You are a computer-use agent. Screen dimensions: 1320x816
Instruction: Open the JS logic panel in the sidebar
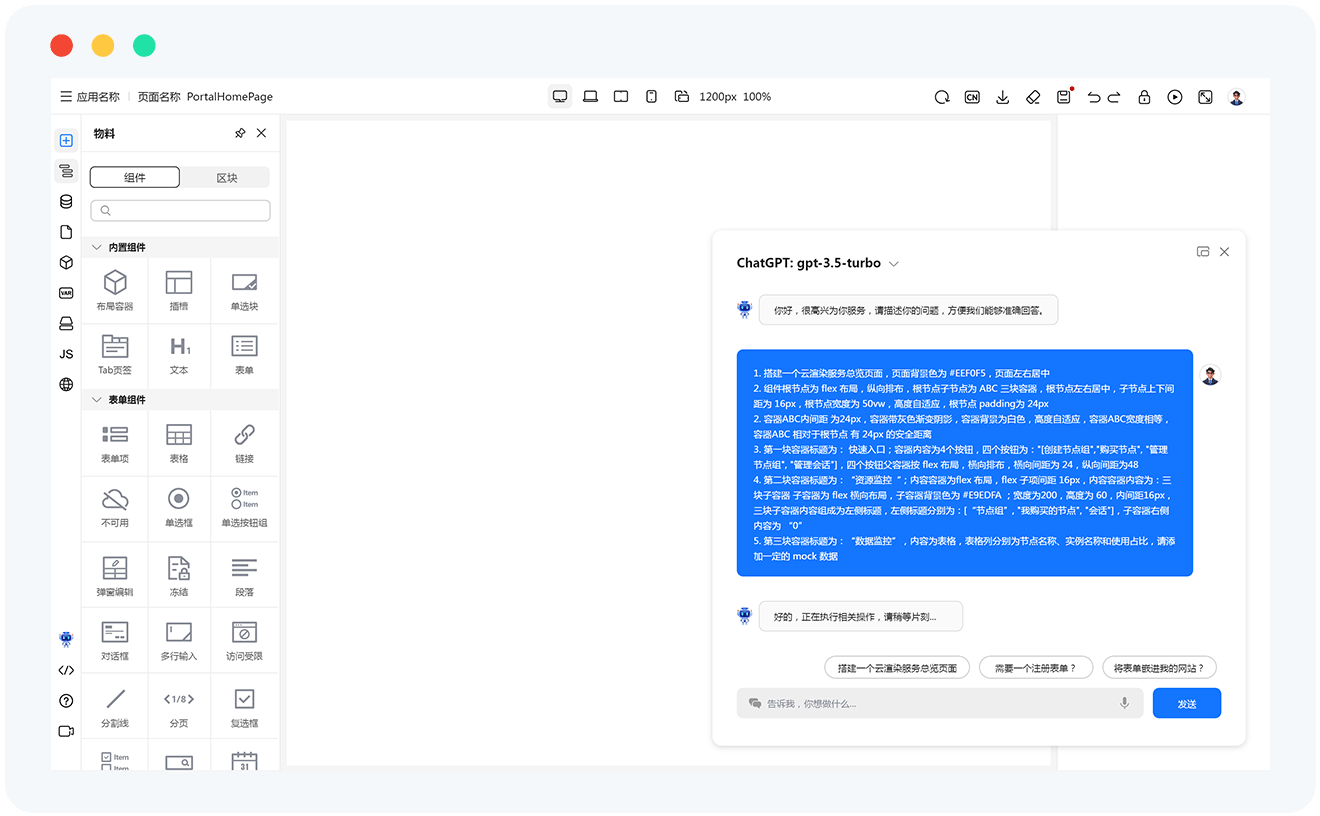pyautogui.click(x=66, y=354)
